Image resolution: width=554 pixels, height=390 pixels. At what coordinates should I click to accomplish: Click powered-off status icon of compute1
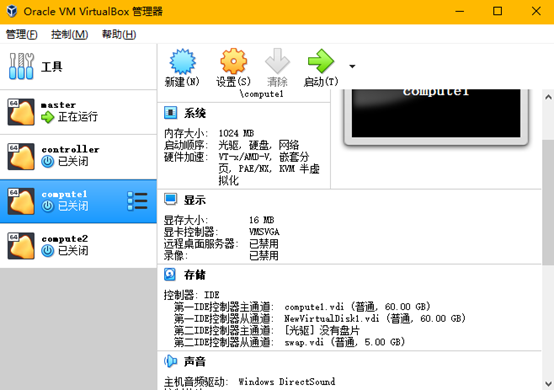(47, 206)
